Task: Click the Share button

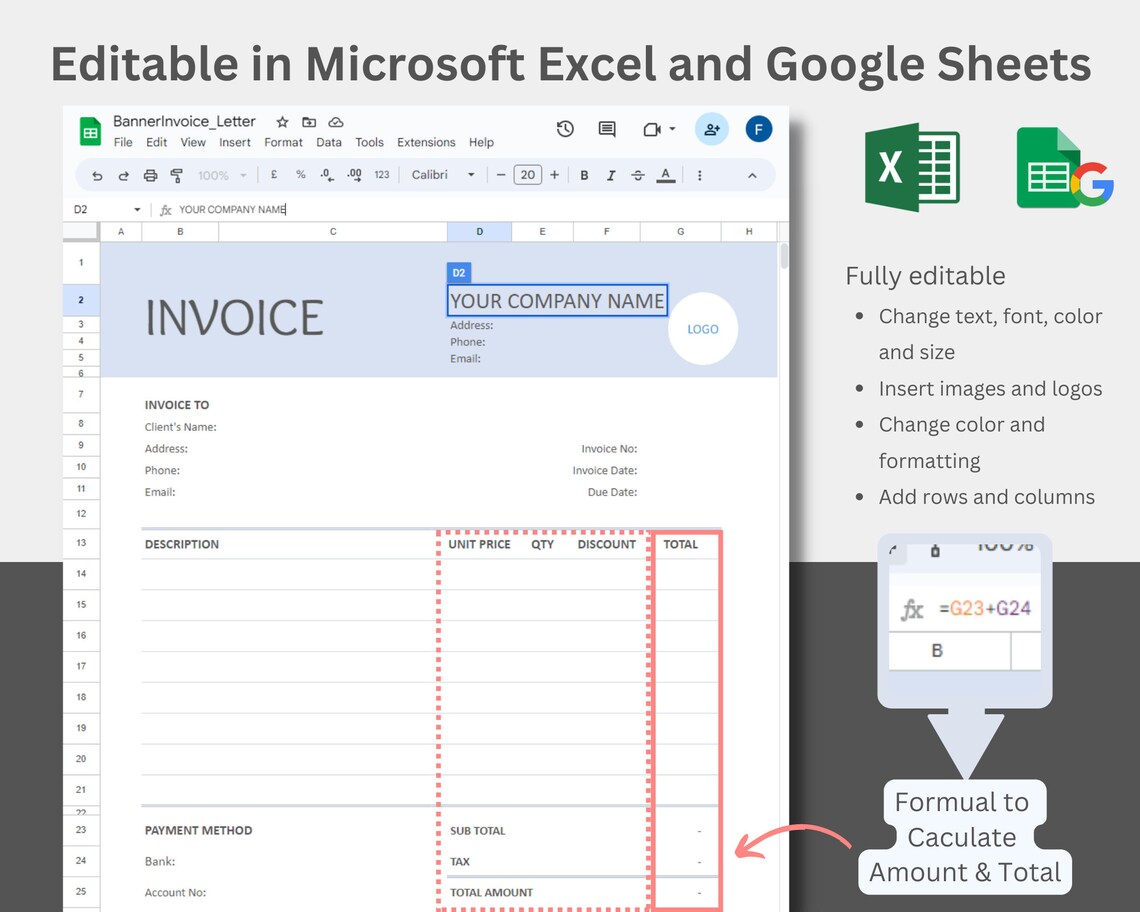Action: pos(711,129)
